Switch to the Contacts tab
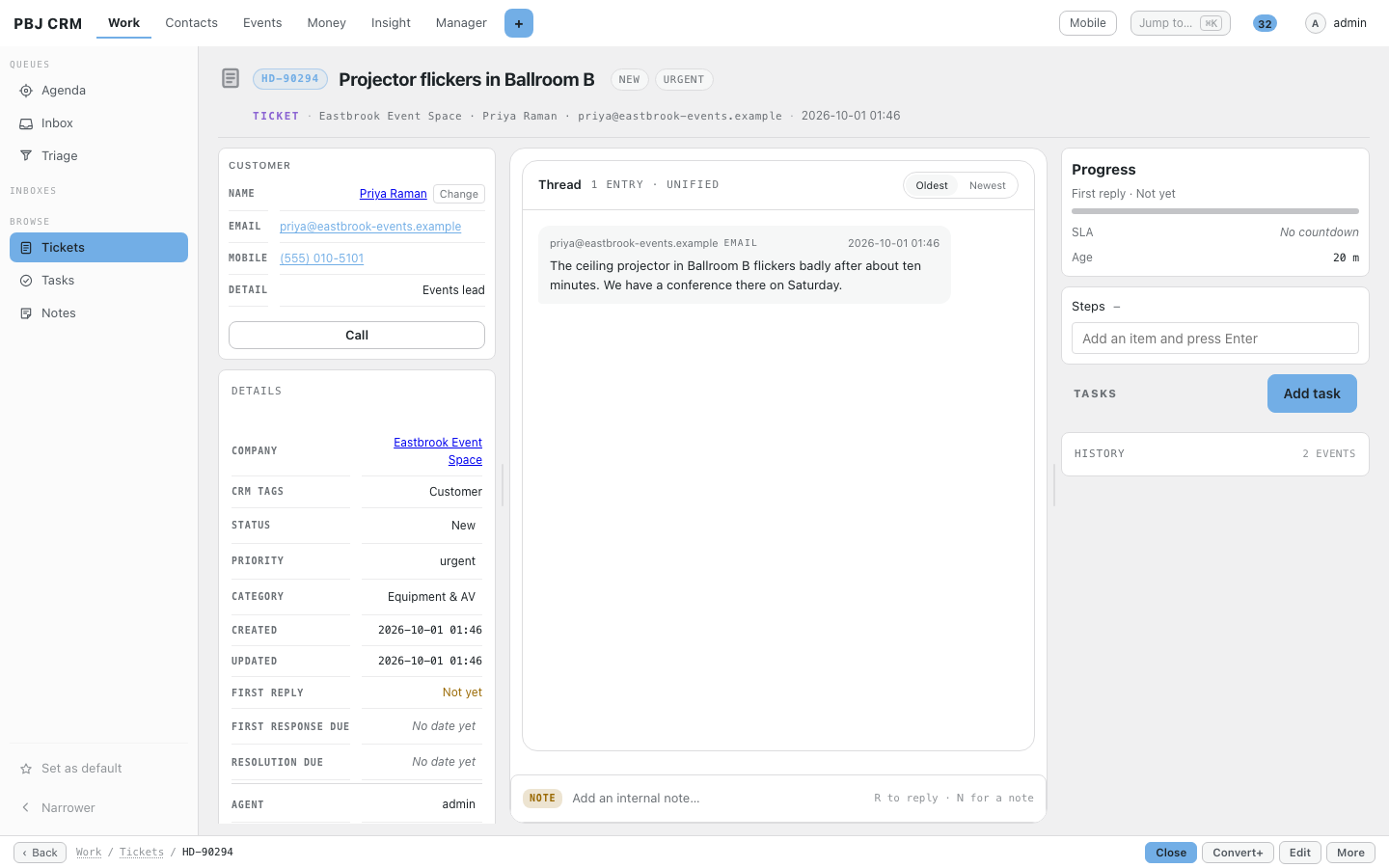 [x=191, y=23]
